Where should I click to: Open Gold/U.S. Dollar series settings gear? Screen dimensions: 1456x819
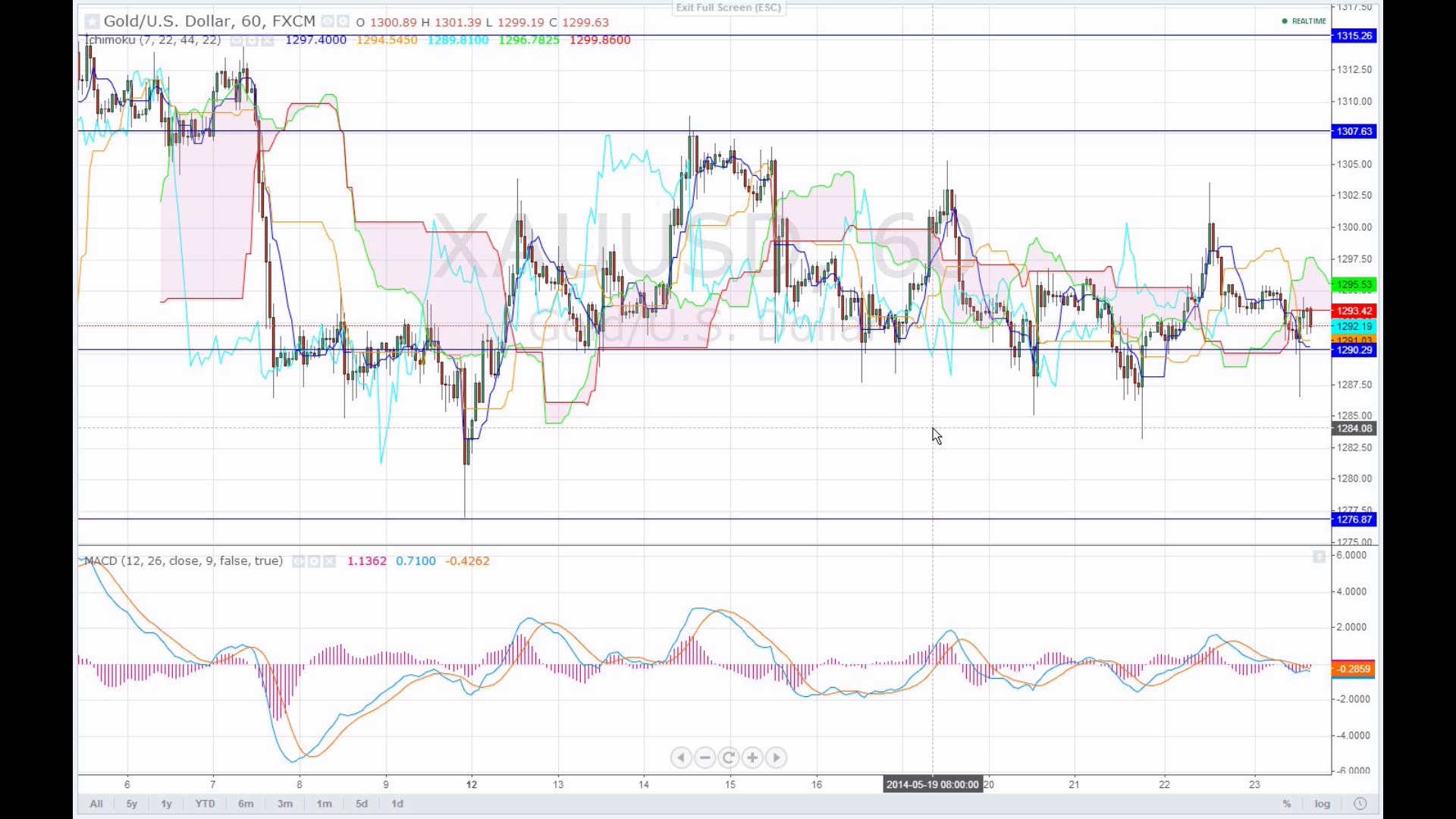click(343, 22)
